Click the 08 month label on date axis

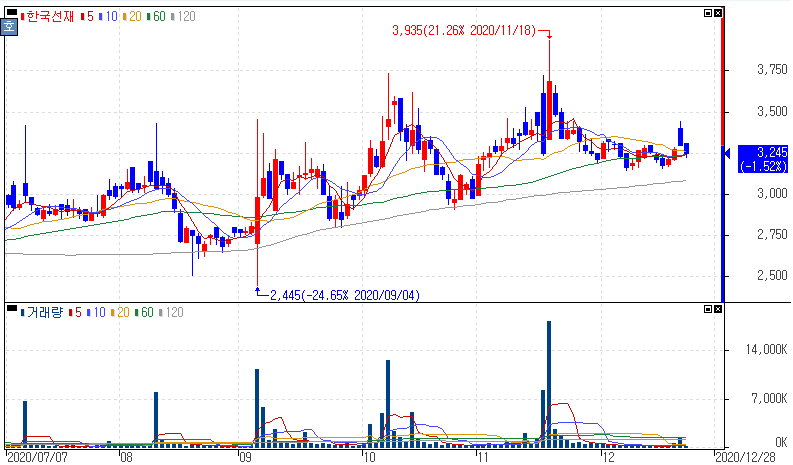click(126, 457)
